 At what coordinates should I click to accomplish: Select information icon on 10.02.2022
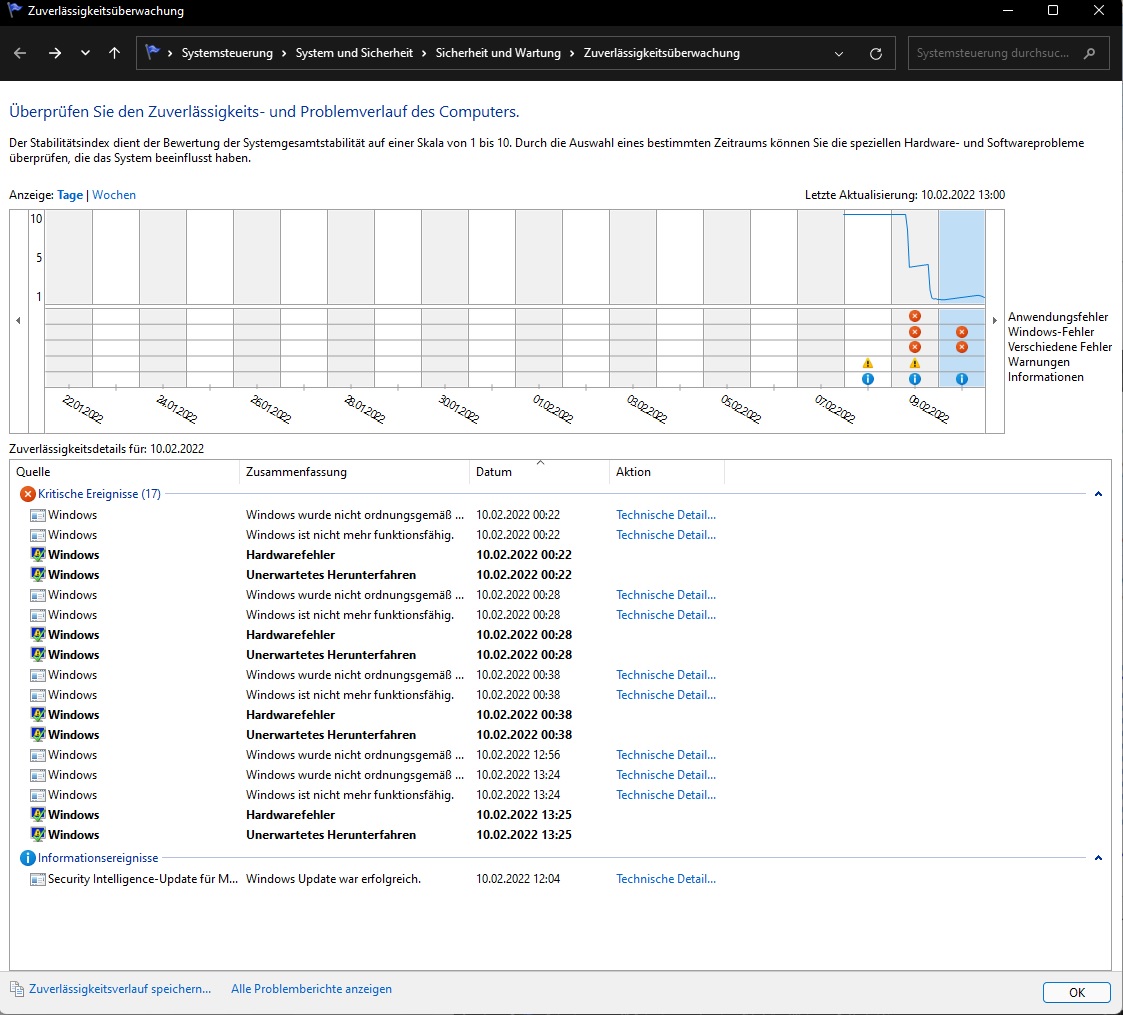pyautogui.click(x=962, y=379)
